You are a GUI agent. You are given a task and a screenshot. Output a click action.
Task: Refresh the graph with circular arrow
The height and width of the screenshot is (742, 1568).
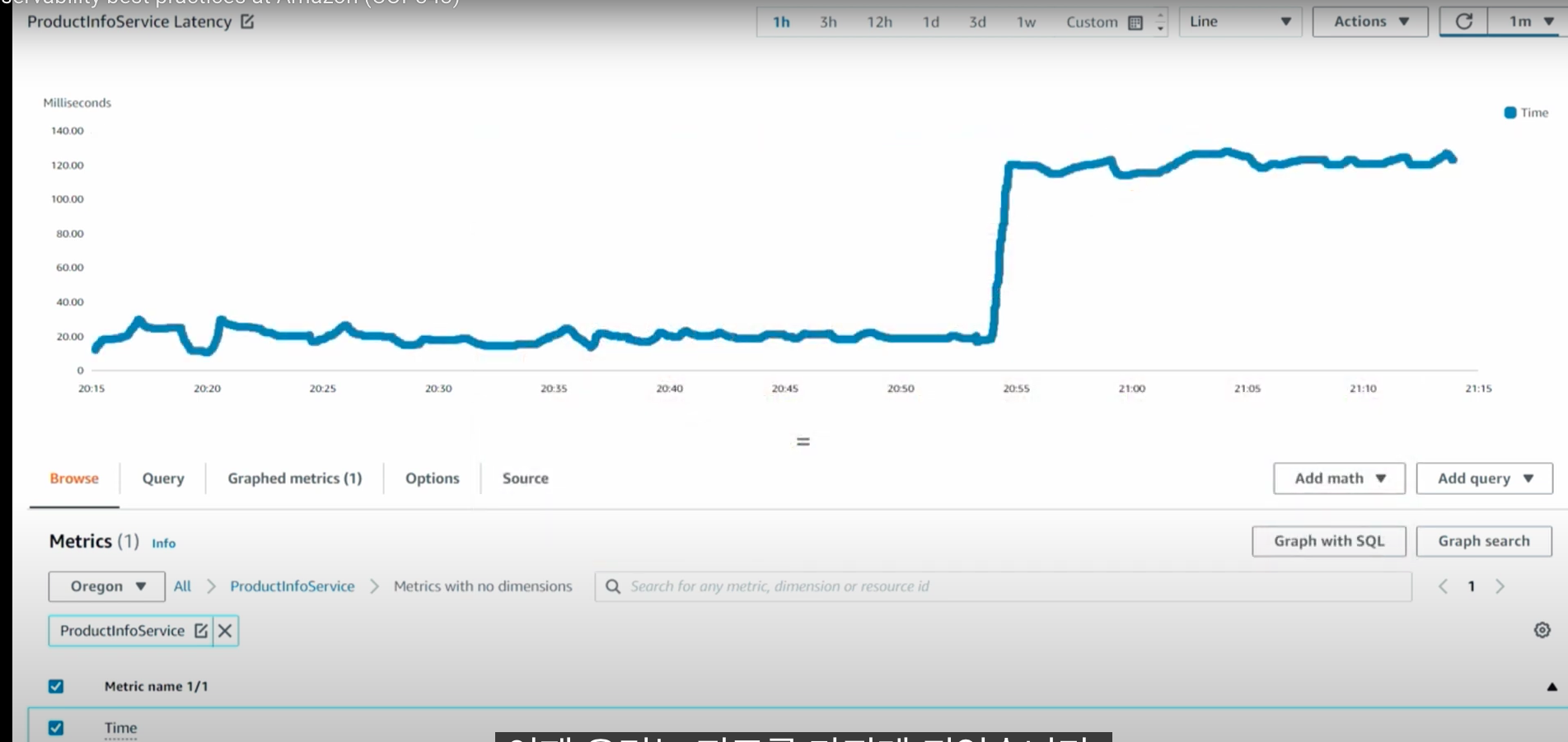pyautogui.click(x=1463, y=21)
